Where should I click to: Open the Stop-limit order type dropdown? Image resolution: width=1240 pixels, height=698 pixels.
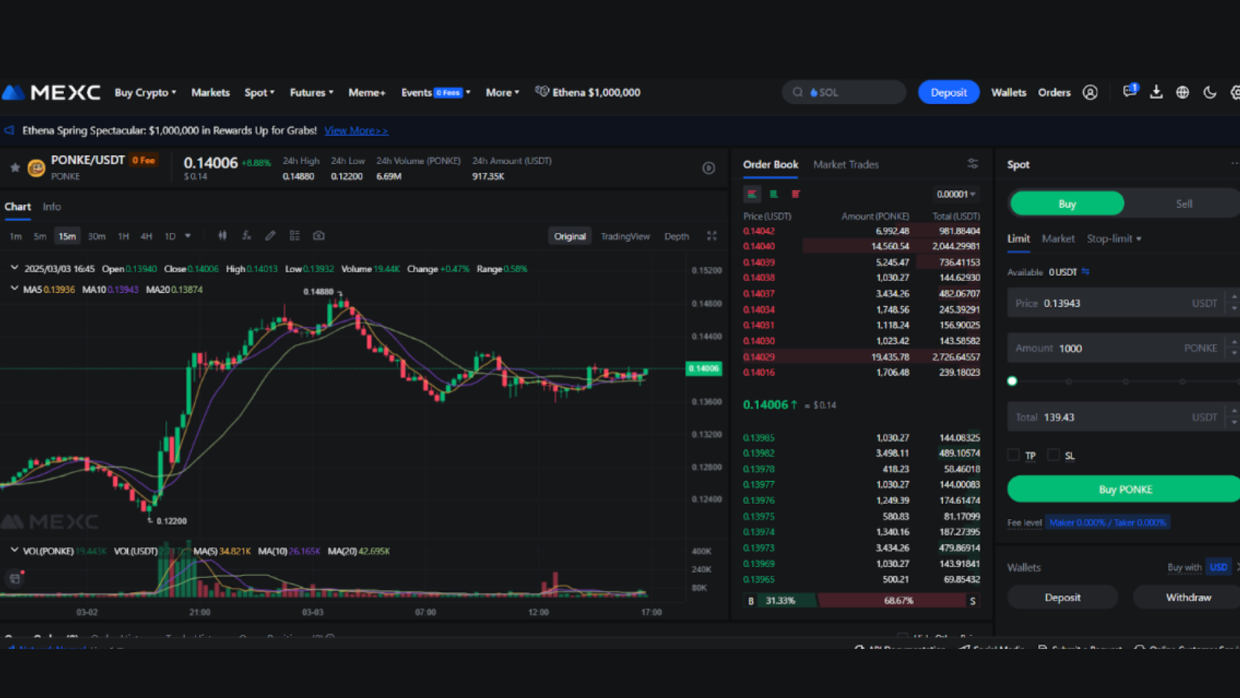pyautogui.click(x=1114, y=239)
